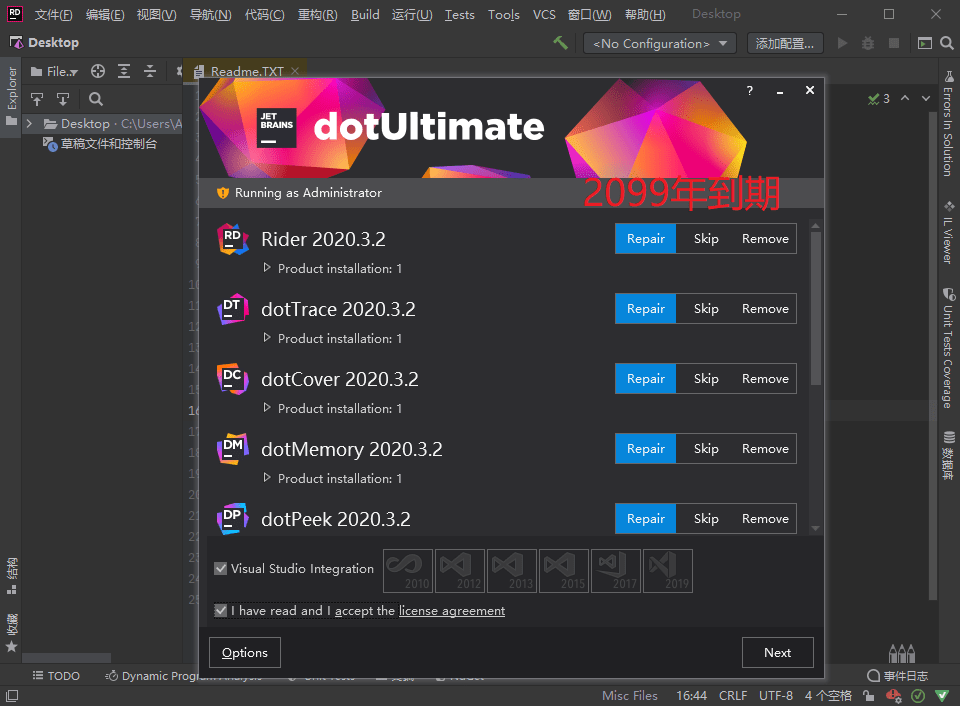Image resolution: width=960 pixels, height=706 pixels.
Task: Click the downward arrow icon in Explorer toolbar
Action: tap(63, 99)
